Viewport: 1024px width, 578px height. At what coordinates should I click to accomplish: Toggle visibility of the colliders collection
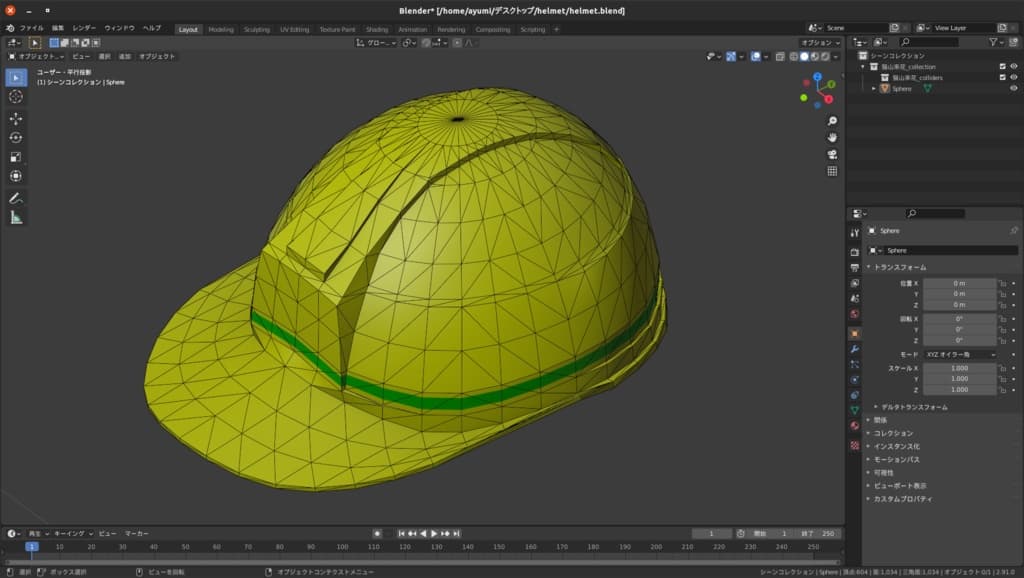(x=1014, y=77)
